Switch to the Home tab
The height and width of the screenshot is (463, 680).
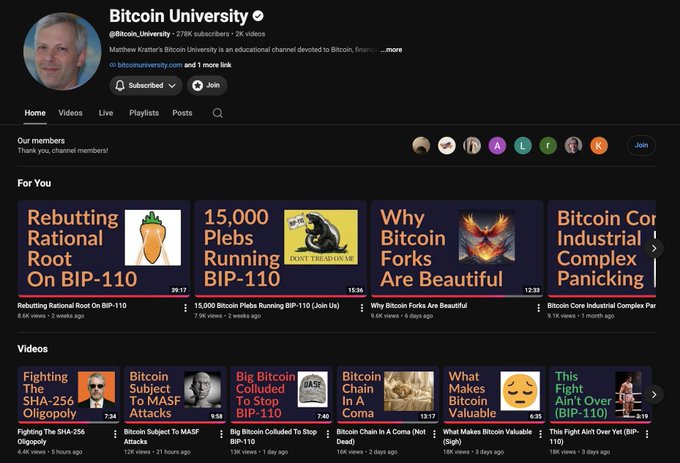click(x=35, y=113)
